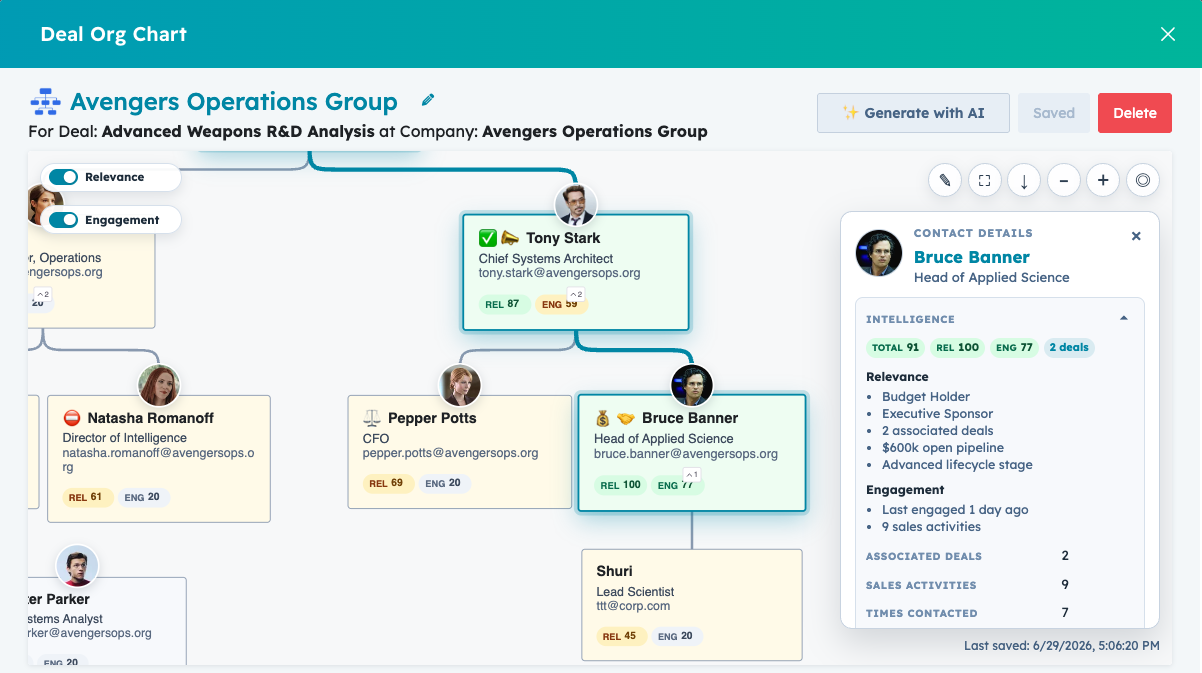
Task: Click tony.stark@avengersops.org email
Action: click(560, 273)
